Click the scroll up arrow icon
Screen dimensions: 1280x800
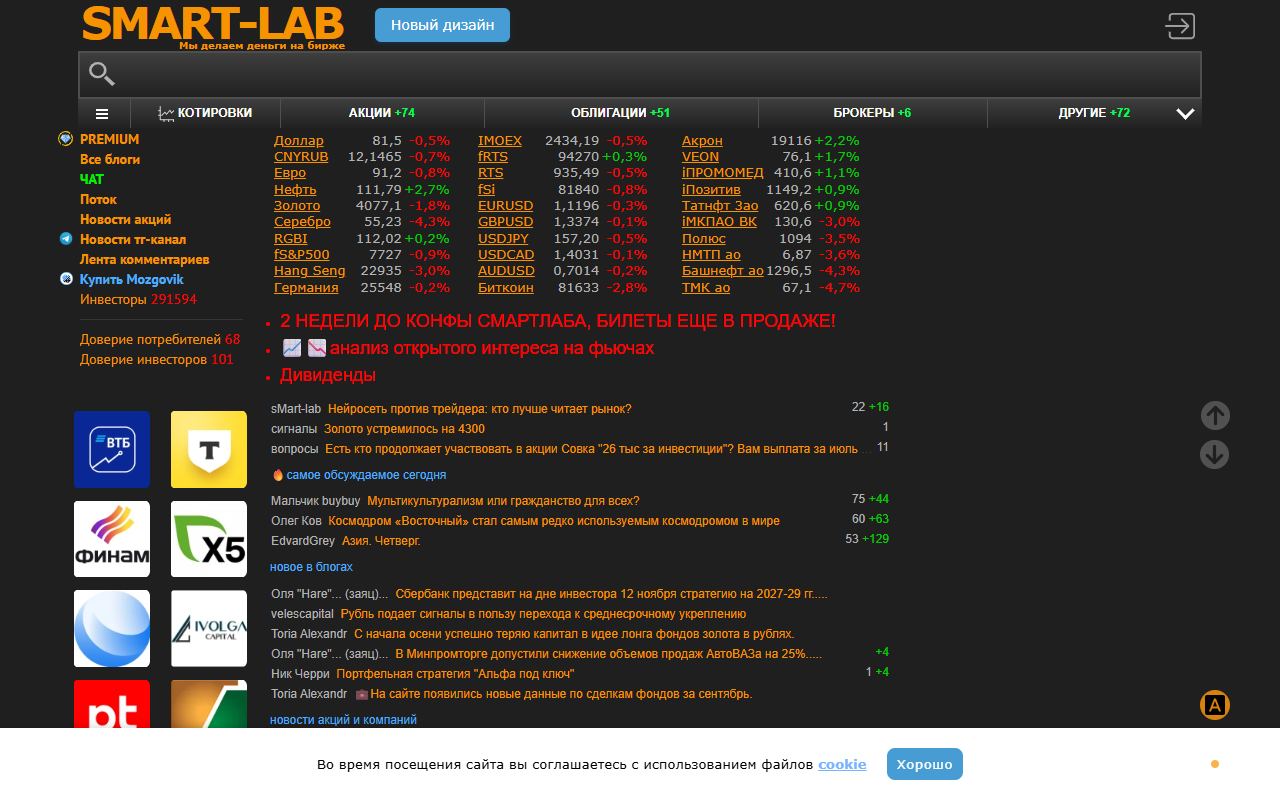1215,416
